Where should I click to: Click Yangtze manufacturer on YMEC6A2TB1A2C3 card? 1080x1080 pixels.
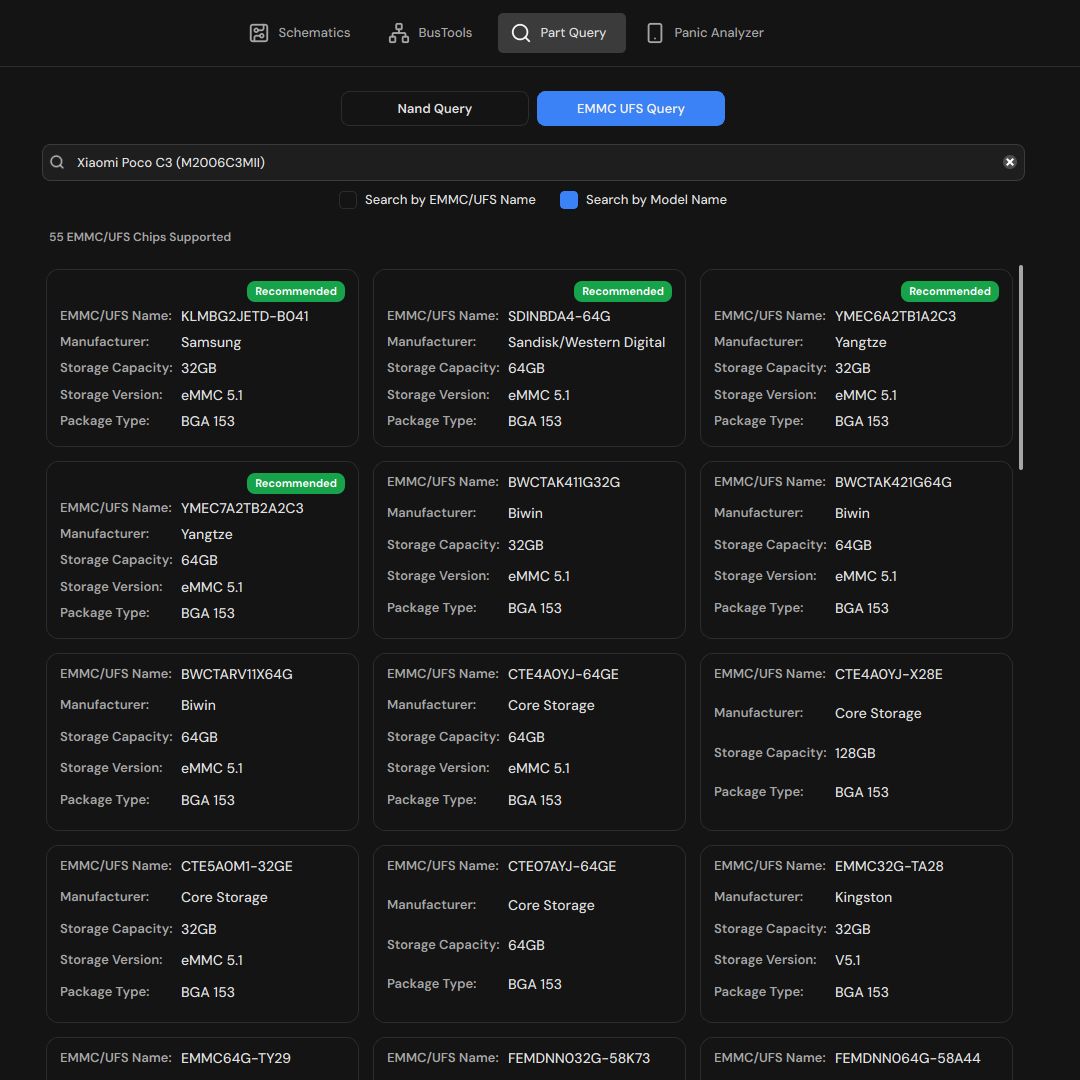tap(860, 342)
